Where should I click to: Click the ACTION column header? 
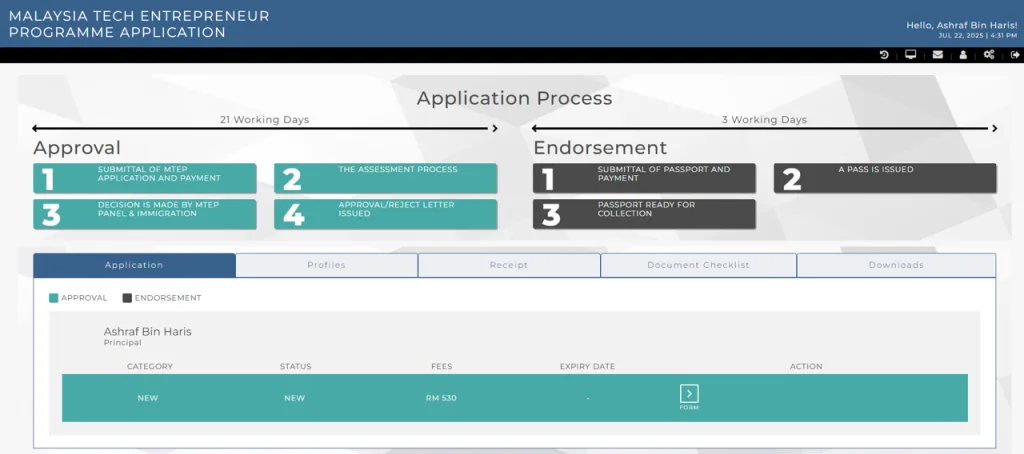806,366
